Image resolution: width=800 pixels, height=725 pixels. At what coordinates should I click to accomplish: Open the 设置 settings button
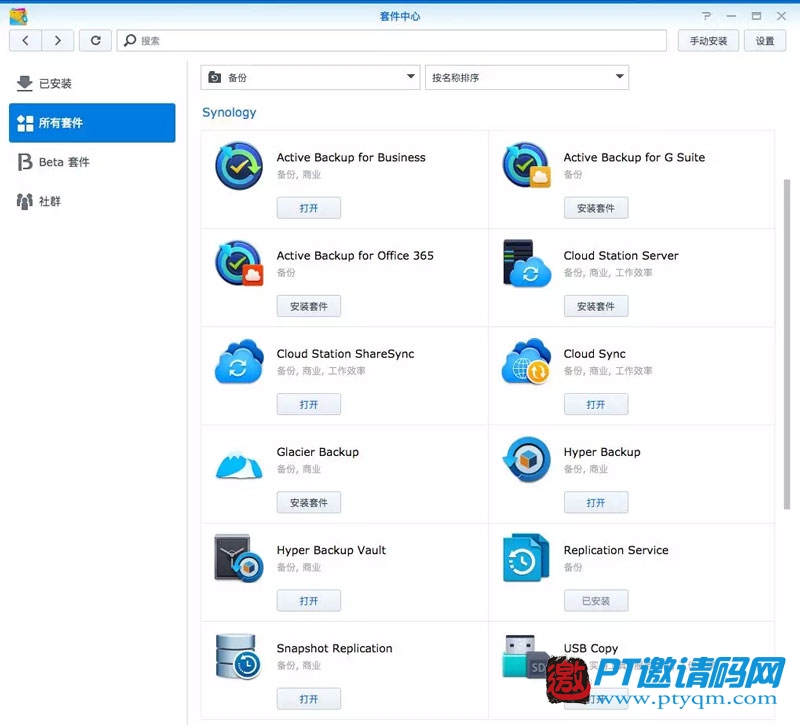(764, 41)
